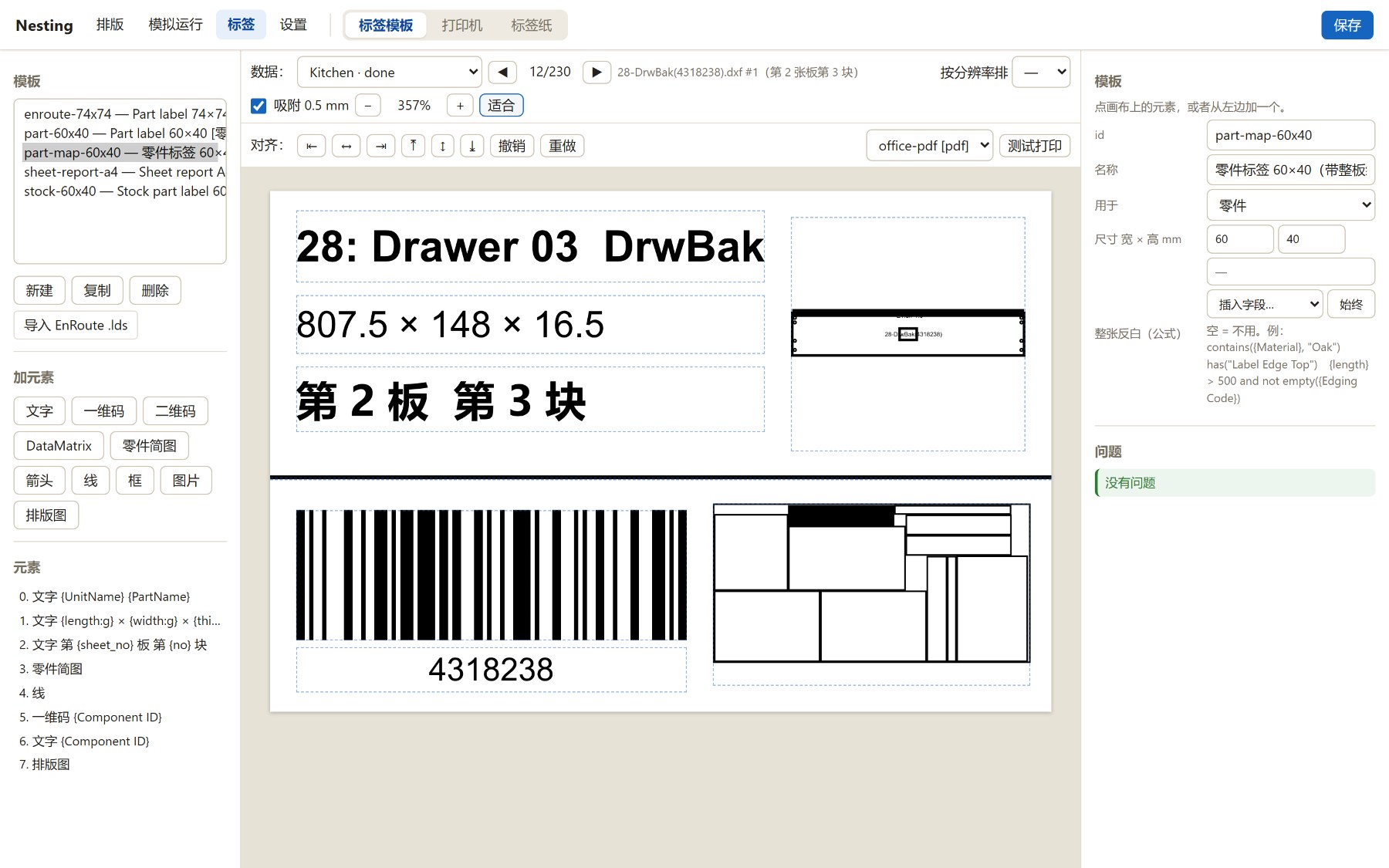Align selected element to left edge
Screen dimensions: 1389x868
[312, 146]
